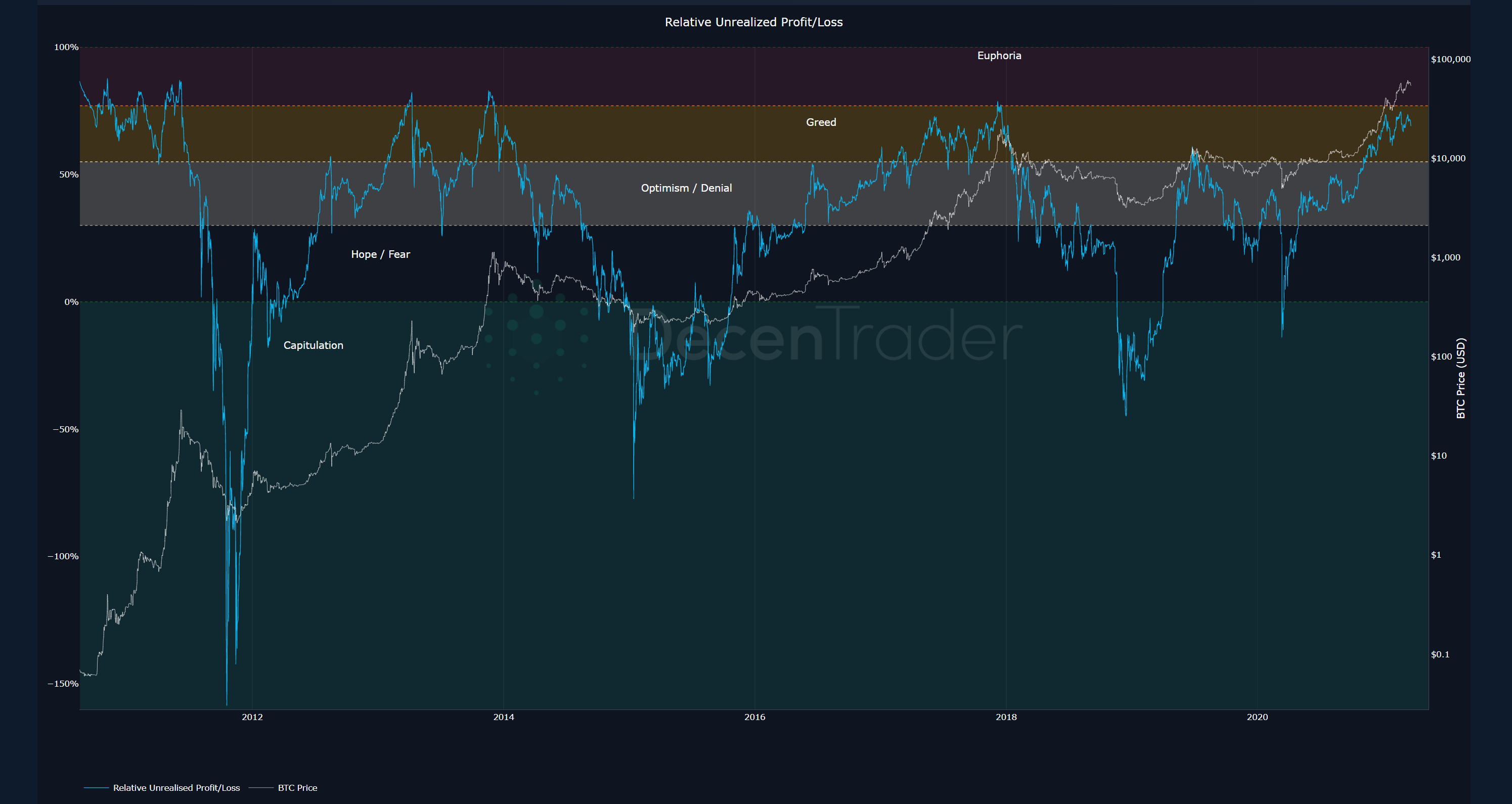
Task: Click the −150% left axis tick label
Action: pyautogui.click(x=63, y=684)
